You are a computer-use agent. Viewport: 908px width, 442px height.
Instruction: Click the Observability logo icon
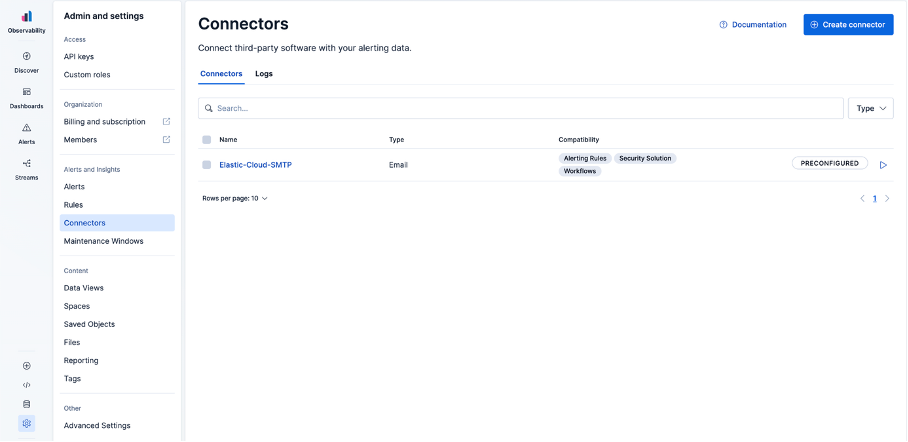26,17
